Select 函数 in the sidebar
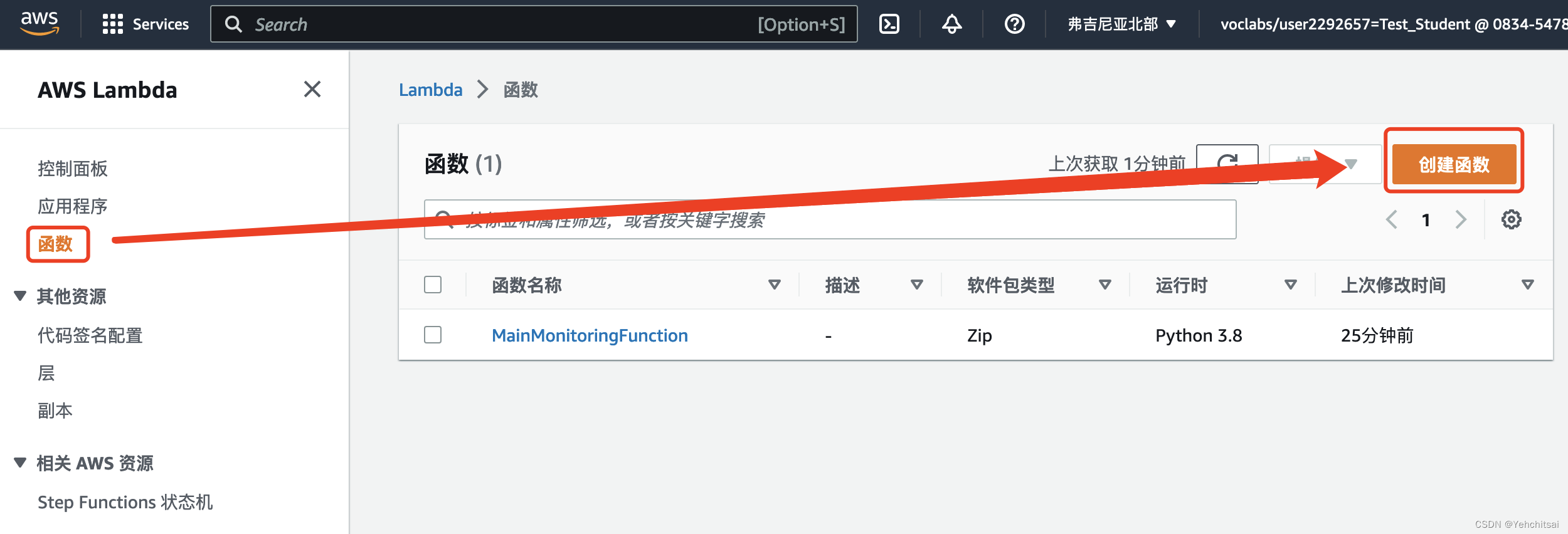Image resolution: width=1568 pixels, height=534 pixels. point(56,244)
